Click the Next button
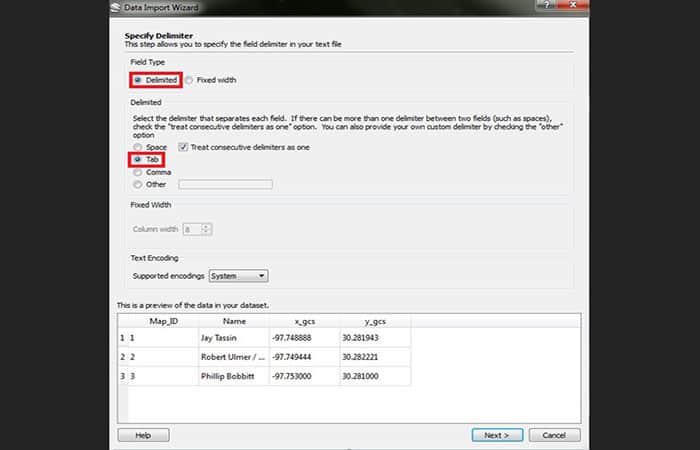This screenshot has width=700, height=450. (497, 435)
